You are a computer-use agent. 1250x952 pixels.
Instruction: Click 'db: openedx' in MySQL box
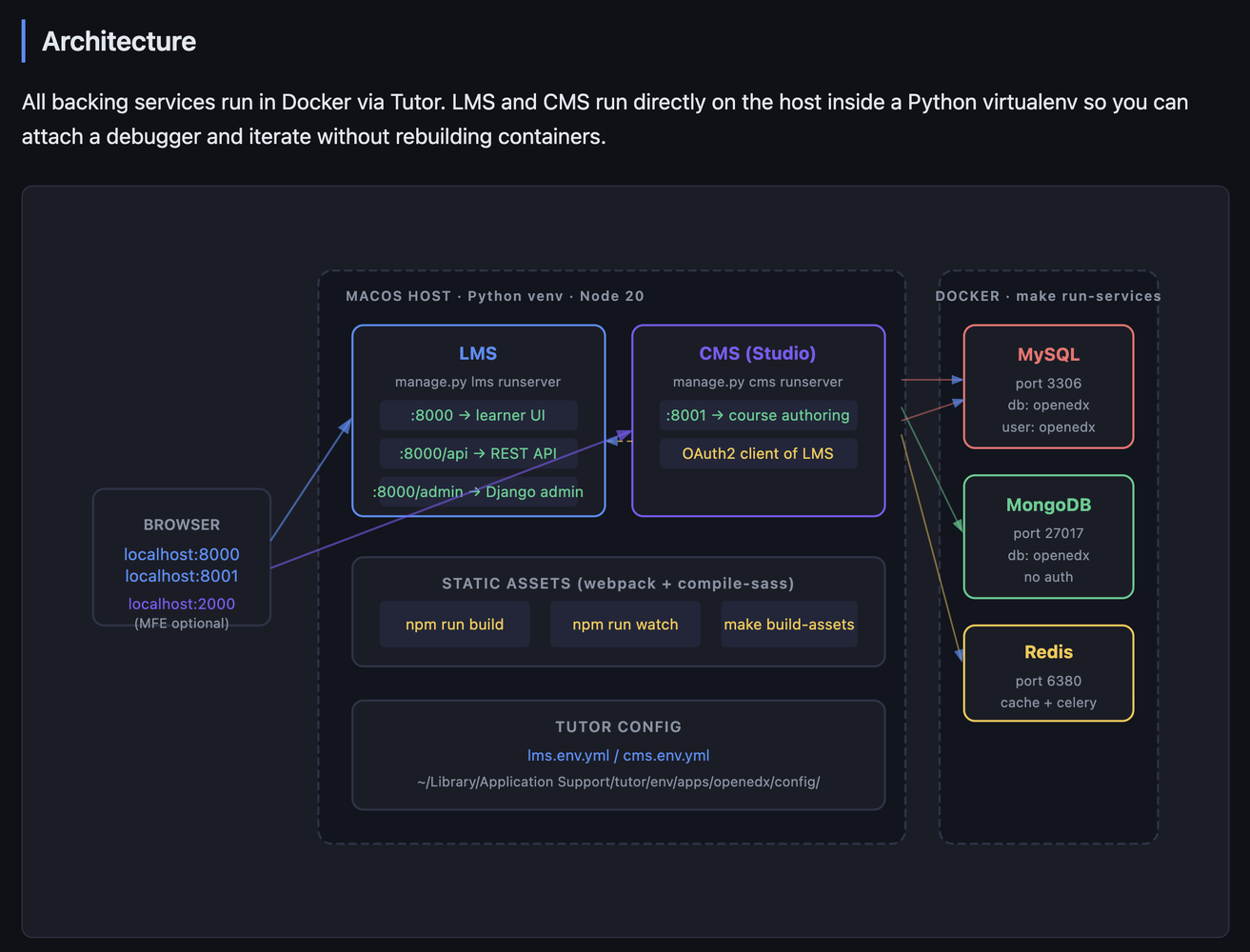pyautogui.click(x=1048, y=406)
